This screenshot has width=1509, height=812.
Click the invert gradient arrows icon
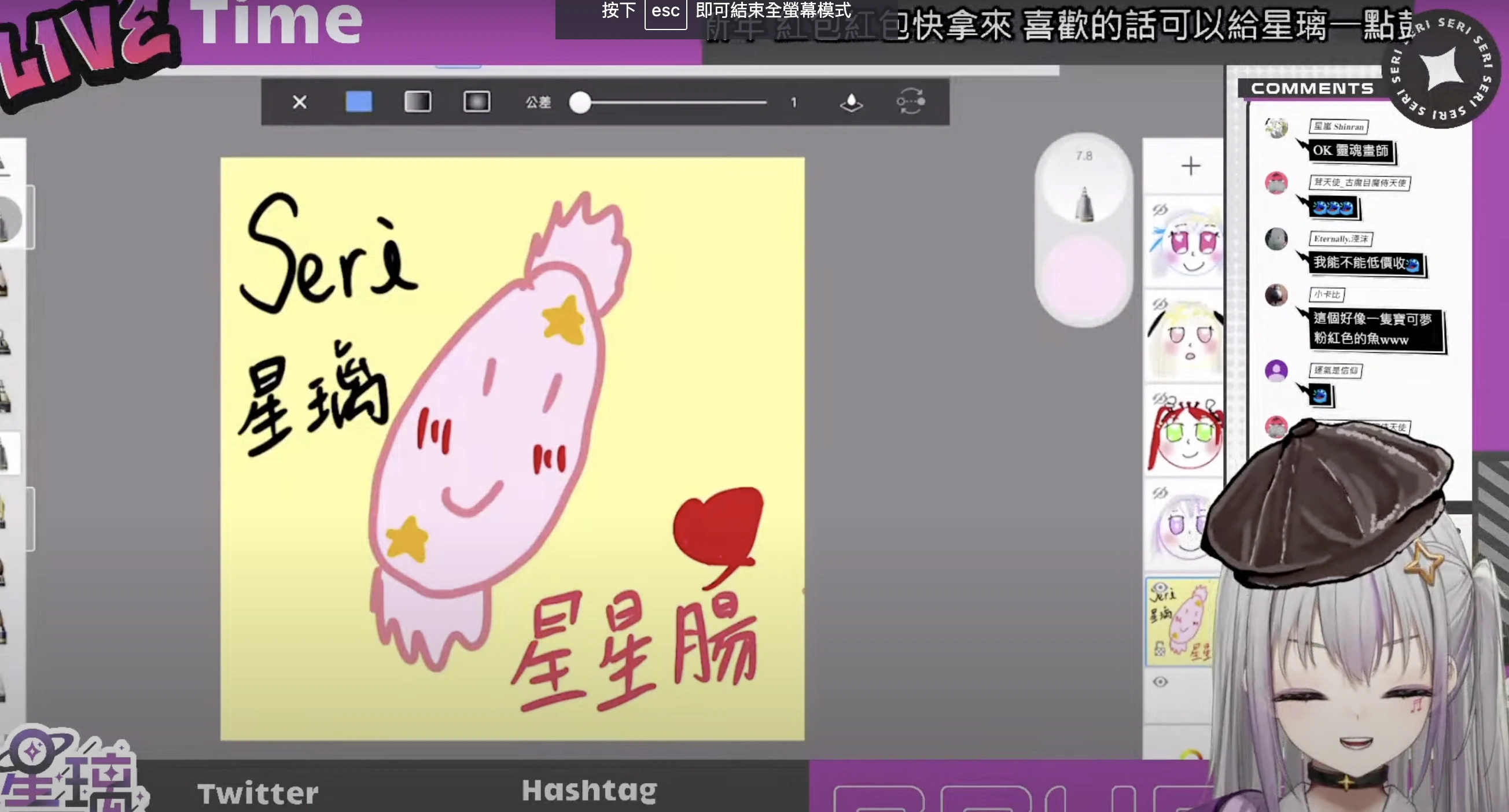(x=910, y=102)
